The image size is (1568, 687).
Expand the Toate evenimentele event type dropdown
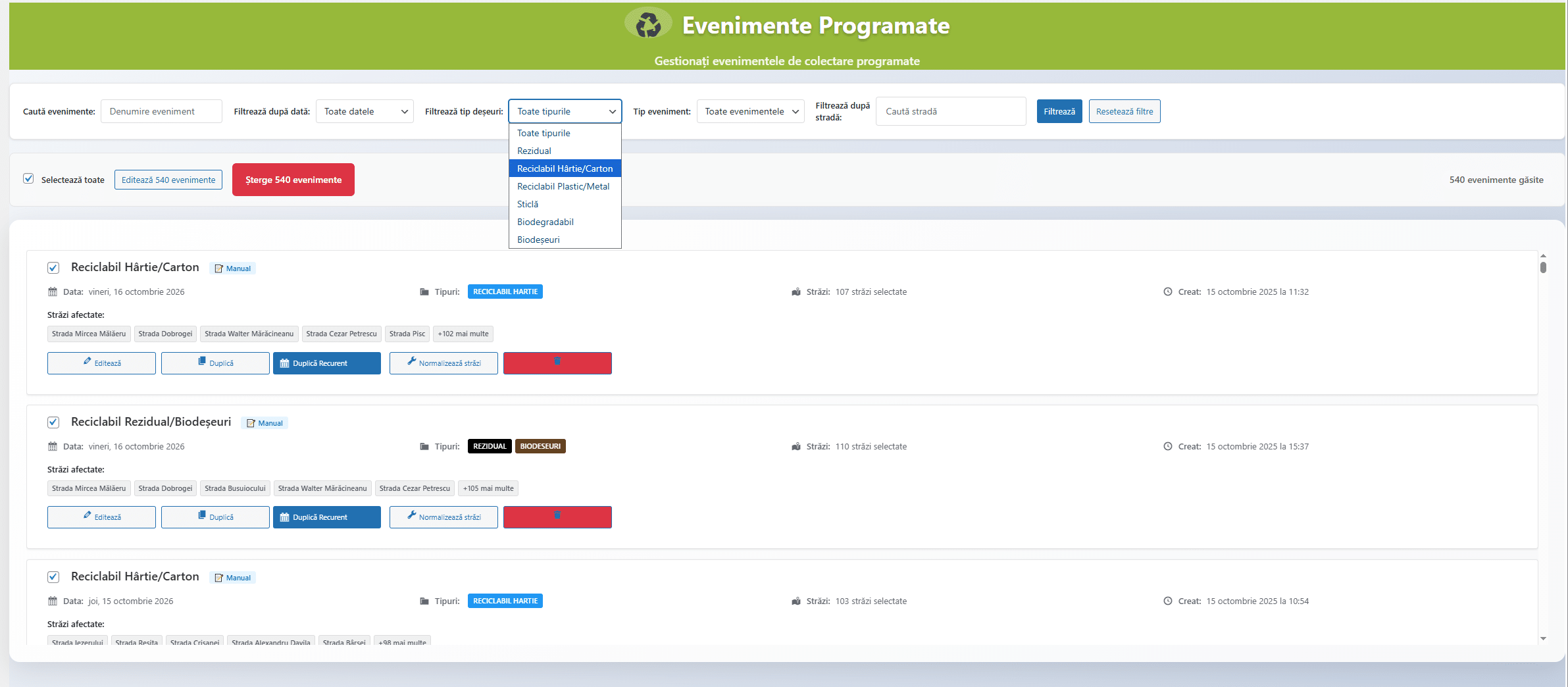[750, 111]
